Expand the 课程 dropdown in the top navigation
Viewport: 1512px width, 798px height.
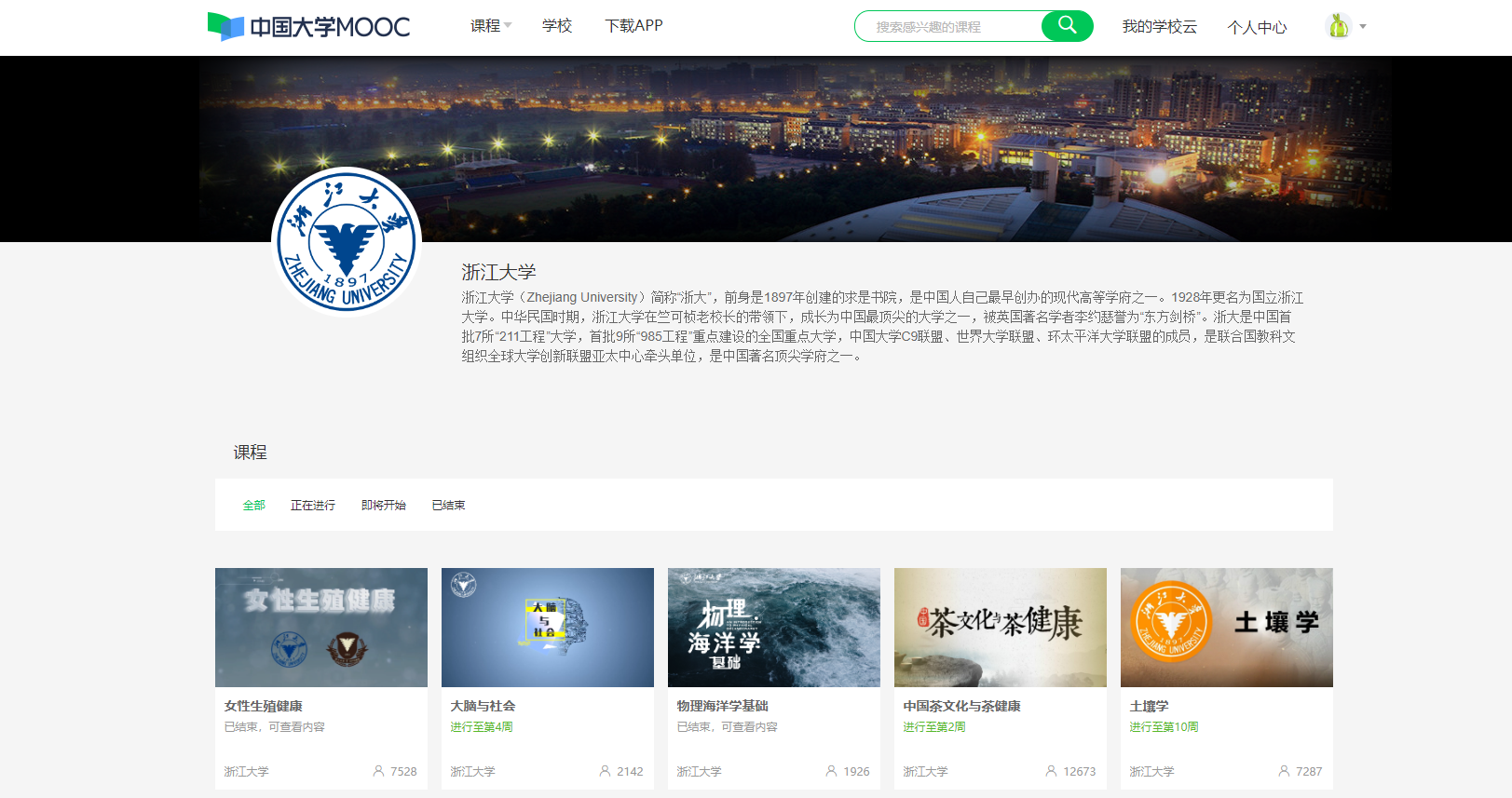491,26
